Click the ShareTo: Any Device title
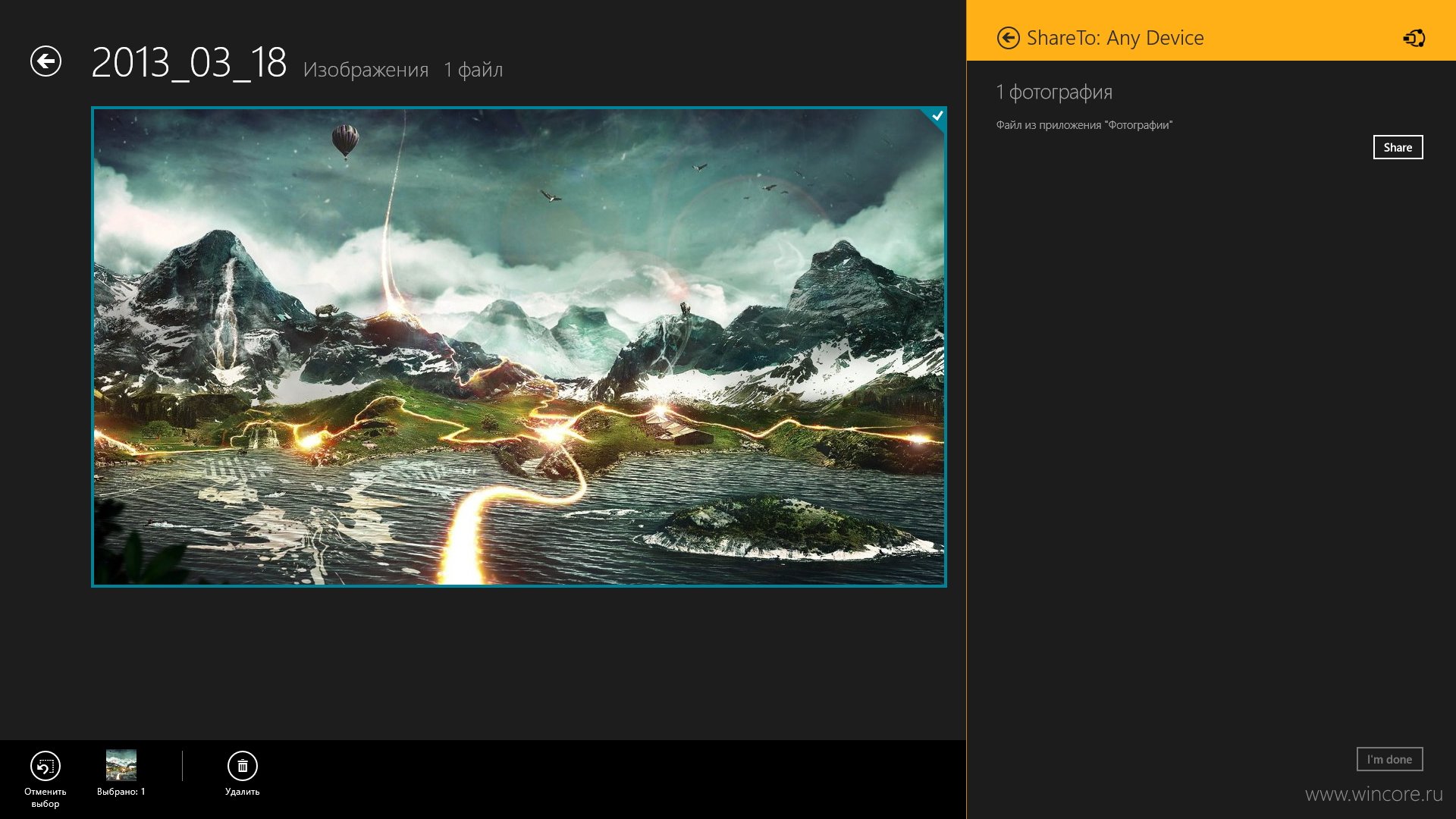Image resolution: width=1456 pixels, height=819 pixels. [1115, 38]
